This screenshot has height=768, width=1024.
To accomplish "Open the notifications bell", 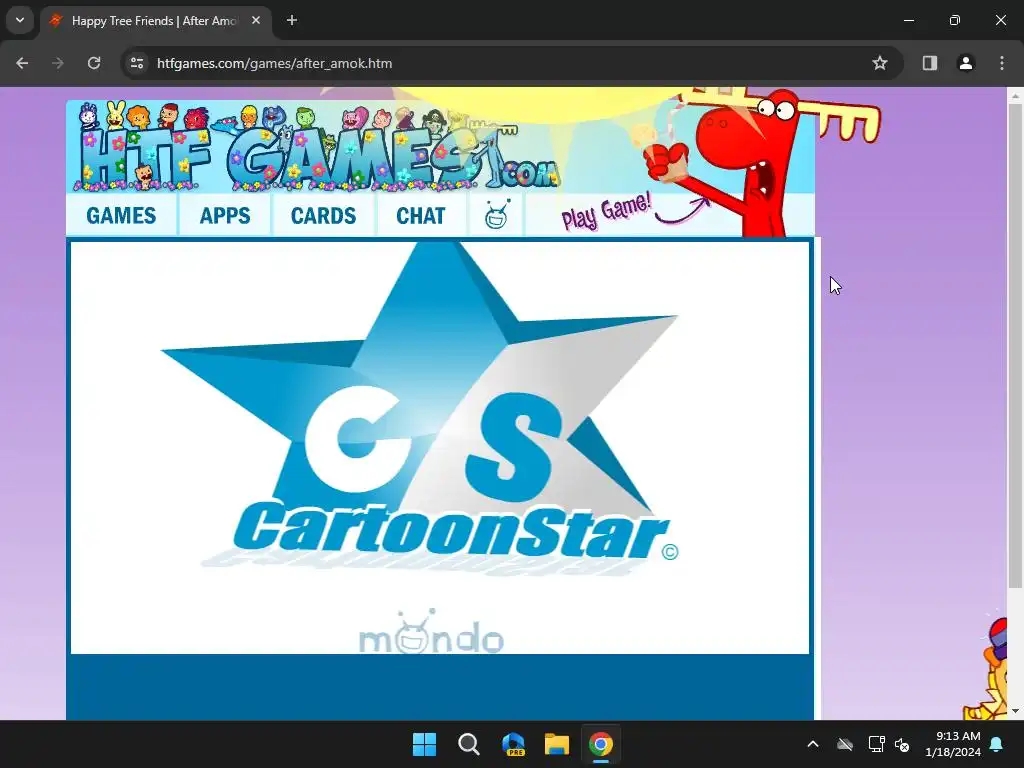I will 997,744.
